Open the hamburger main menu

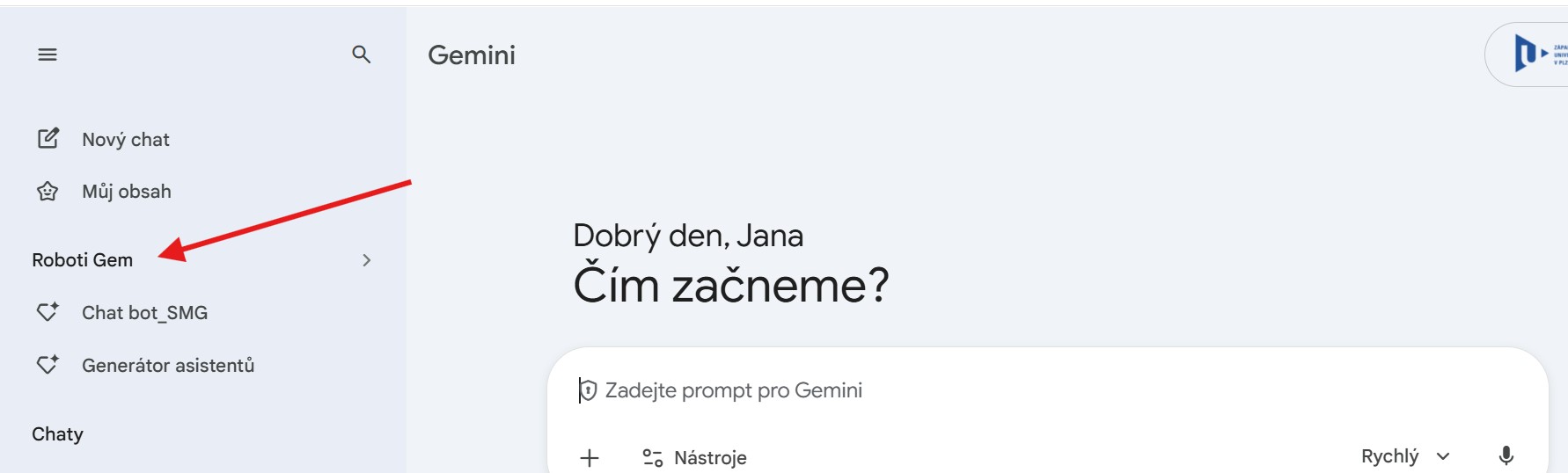[x=48, y=55]
